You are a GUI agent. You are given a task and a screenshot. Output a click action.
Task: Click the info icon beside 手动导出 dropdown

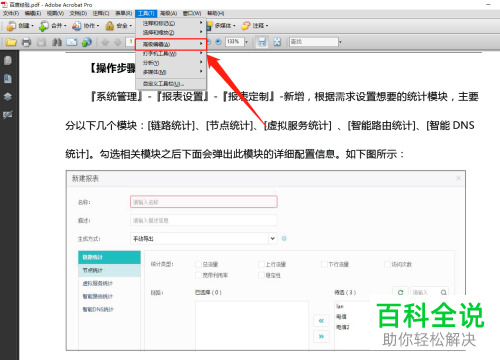(x=284, y=238)
